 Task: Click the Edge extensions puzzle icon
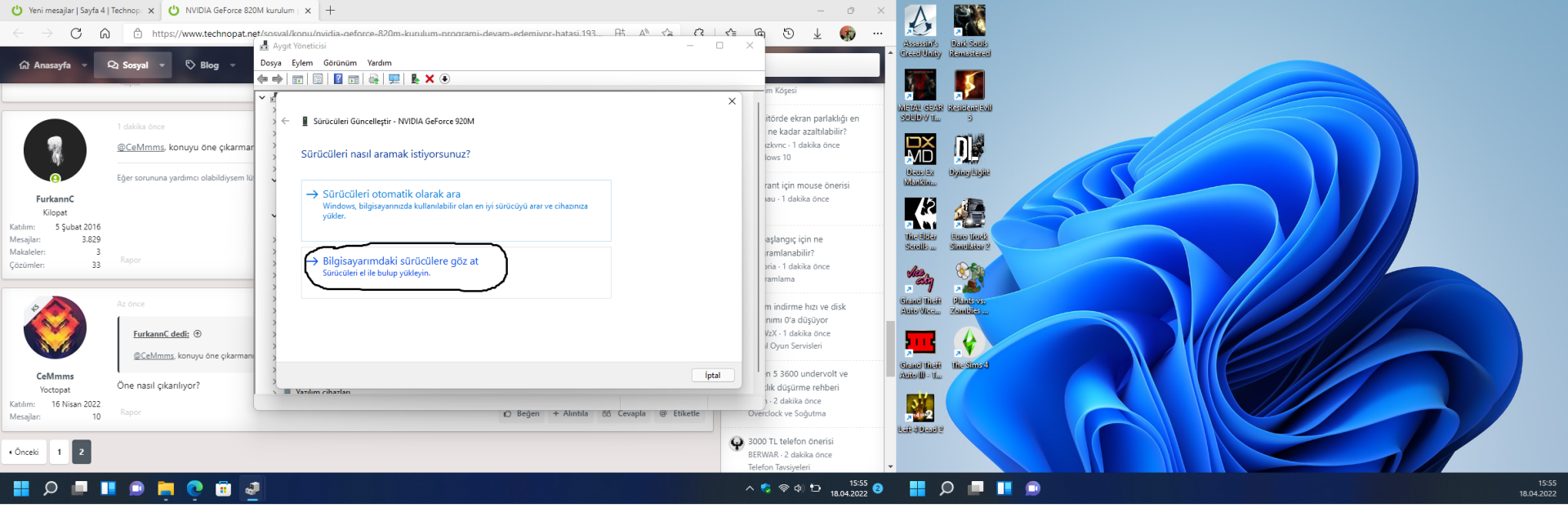pyautogui.click(x=699, y=33)
